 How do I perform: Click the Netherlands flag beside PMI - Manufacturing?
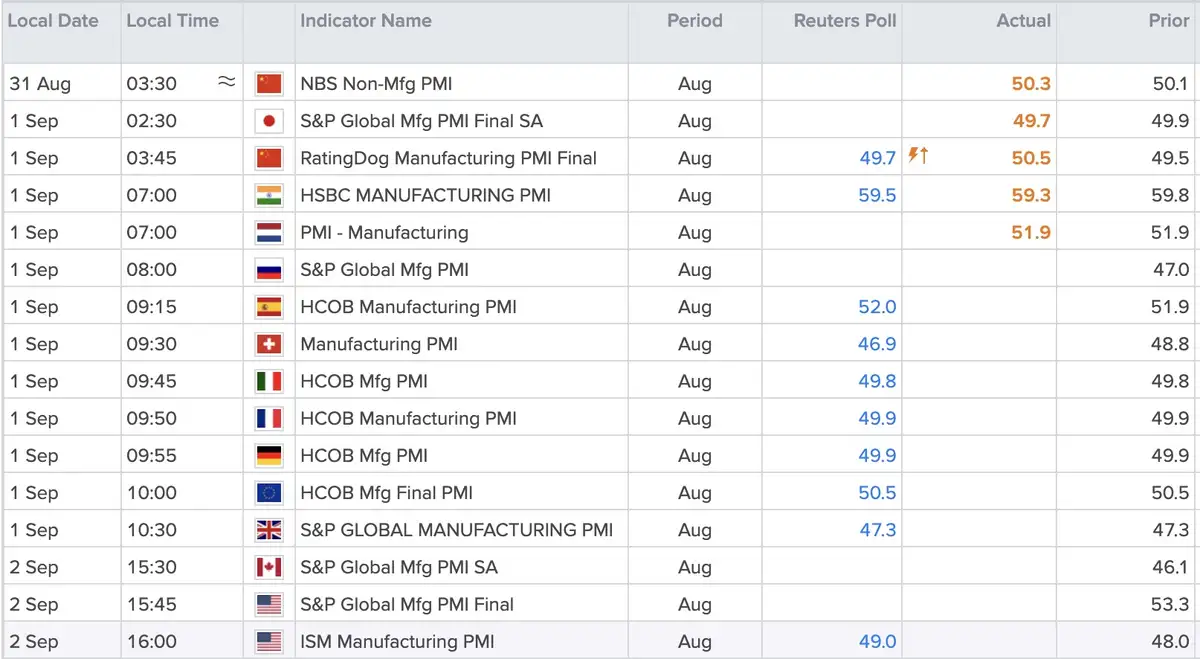click(x=269, y=232)
